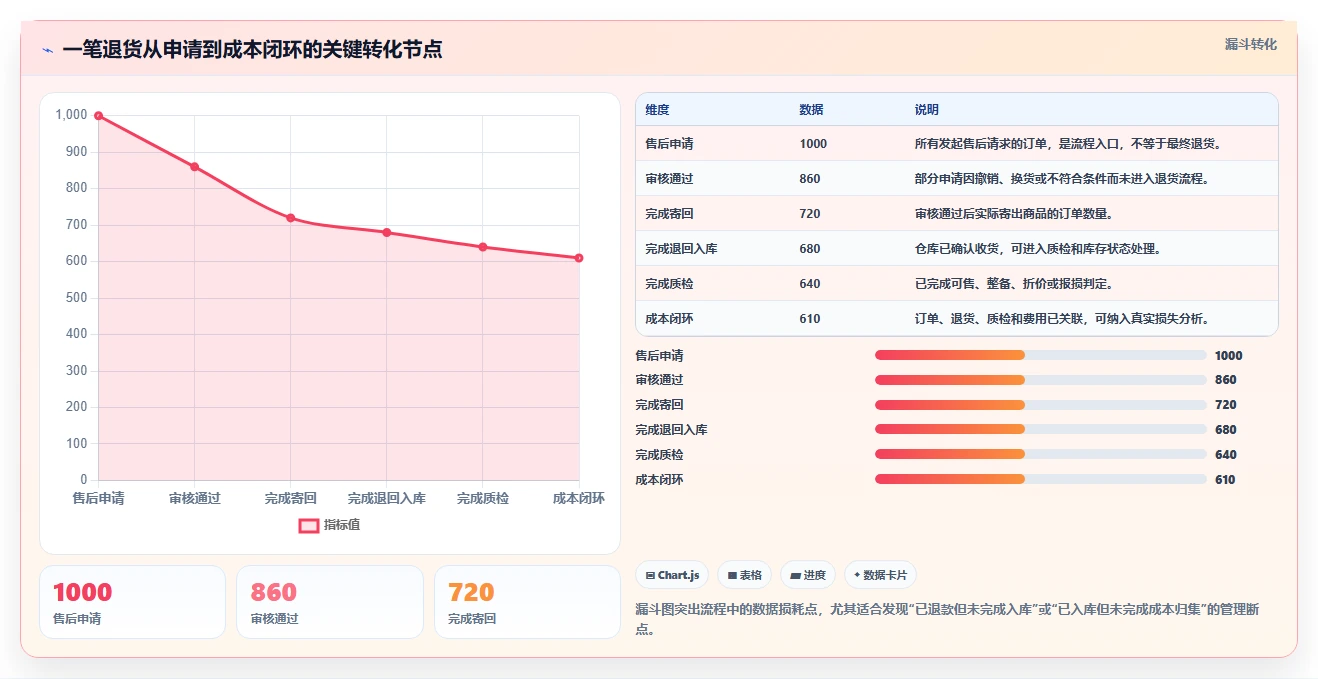Click the 数据卡片 chip icon
This screenshot has height=679, width=1318.
point(857,575)
